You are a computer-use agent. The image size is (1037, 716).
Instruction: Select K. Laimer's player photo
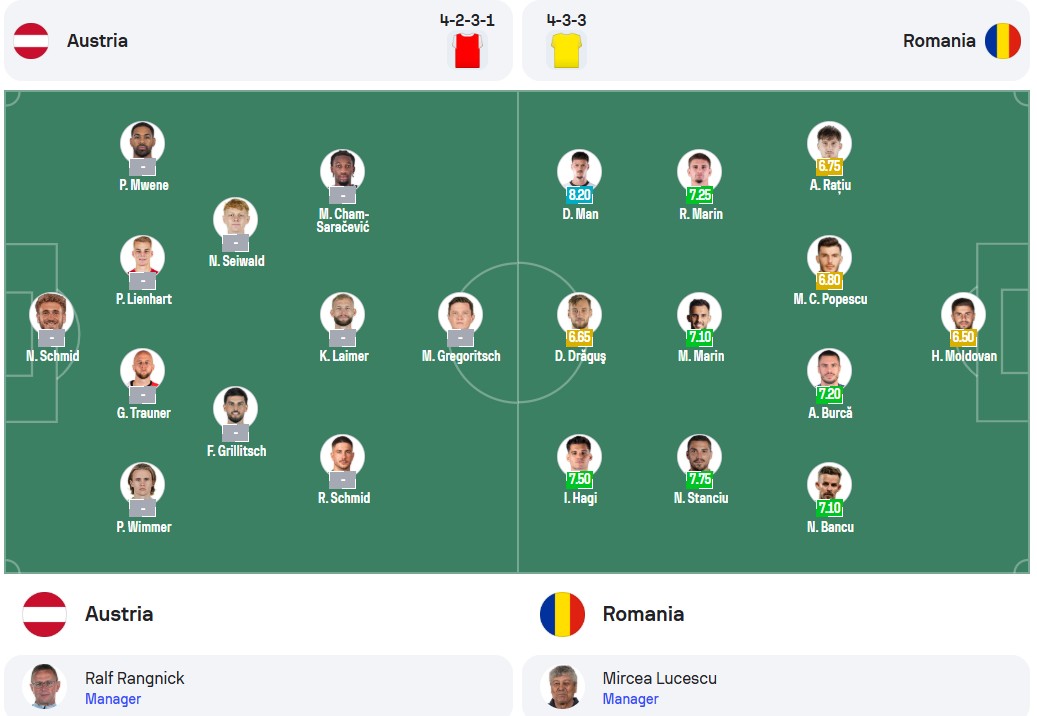[343, 313]
